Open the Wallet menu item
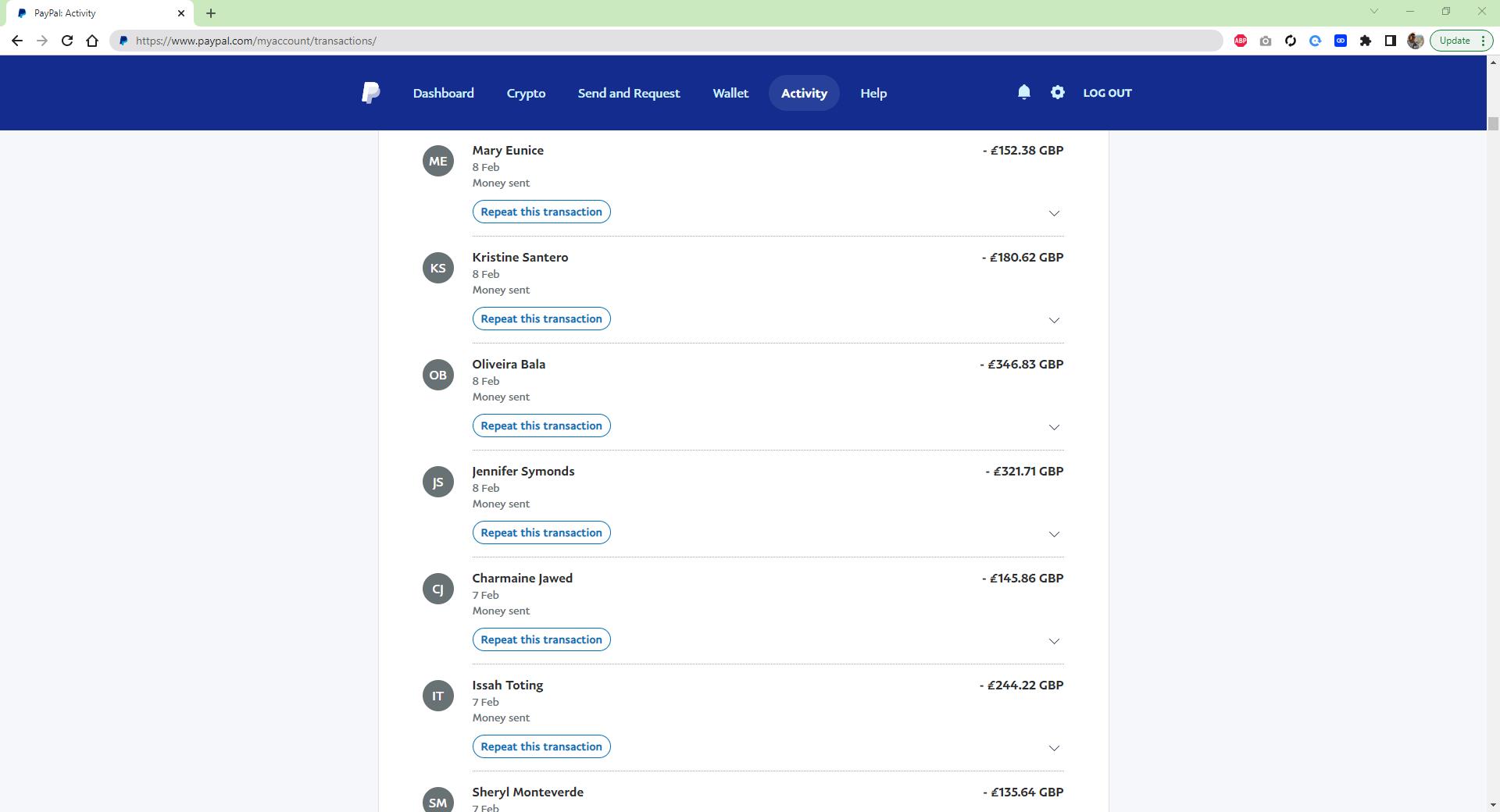 point(730,93)
